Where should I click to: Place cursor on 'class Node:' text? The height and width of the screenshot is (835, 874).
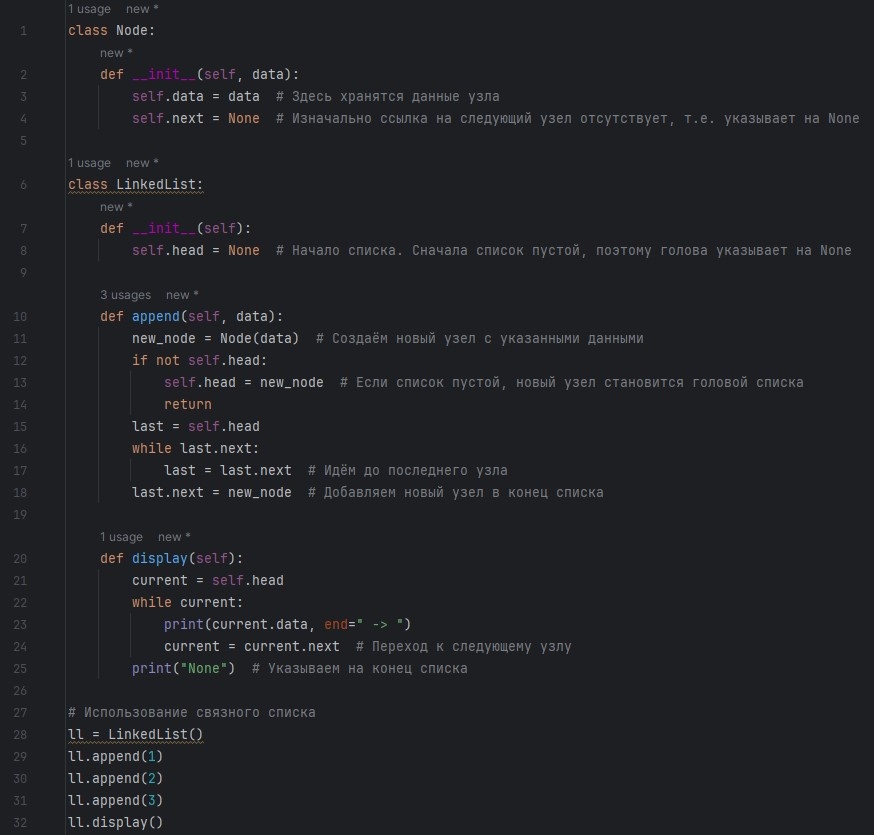point(111,31)
